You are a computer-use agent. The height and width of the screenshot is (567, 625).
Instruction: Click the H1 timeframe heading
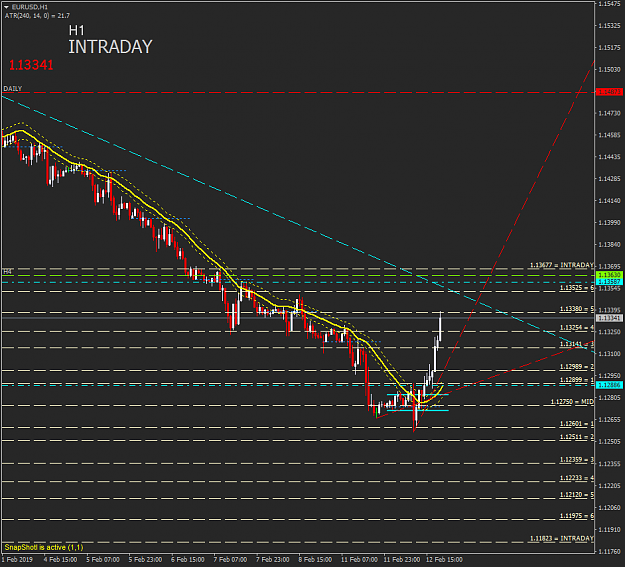pos(77,31)
